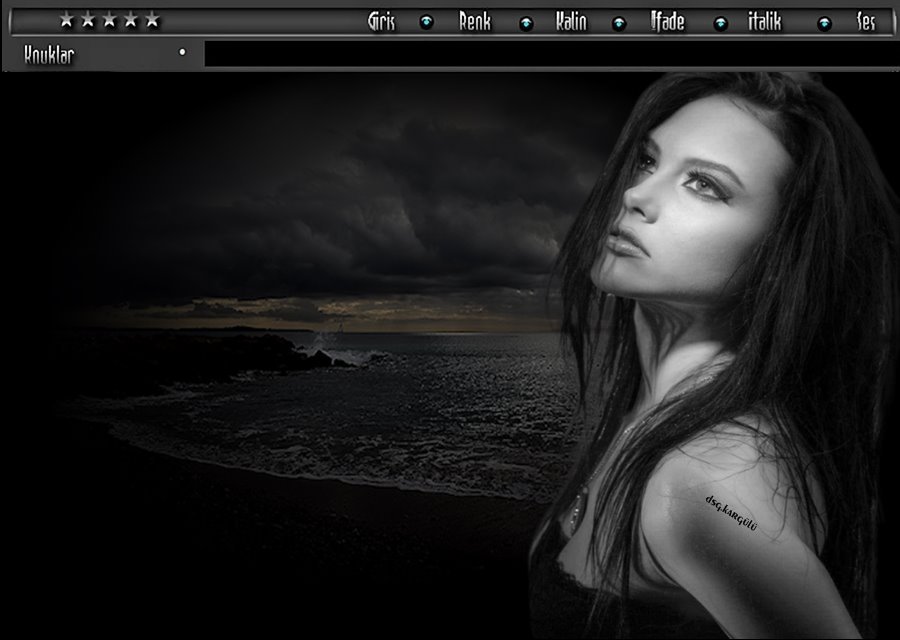Click the italik text button
This screenshot has width=900, height=640.
(765, 22)
